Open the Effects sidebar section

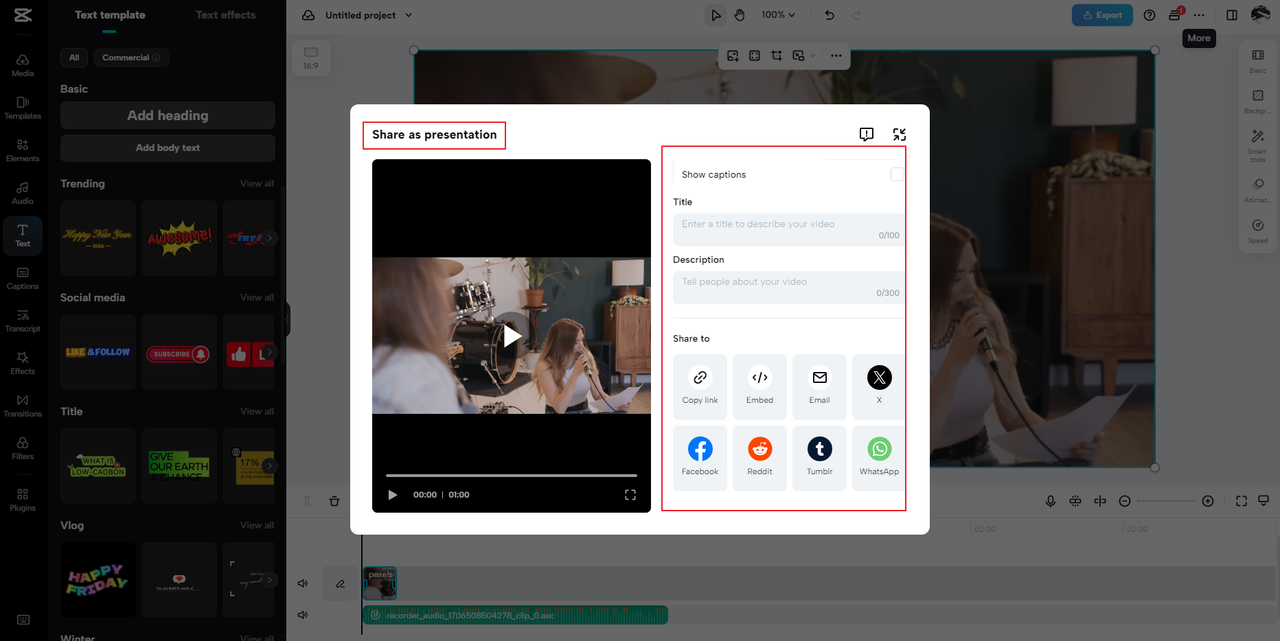pos(22,363)
